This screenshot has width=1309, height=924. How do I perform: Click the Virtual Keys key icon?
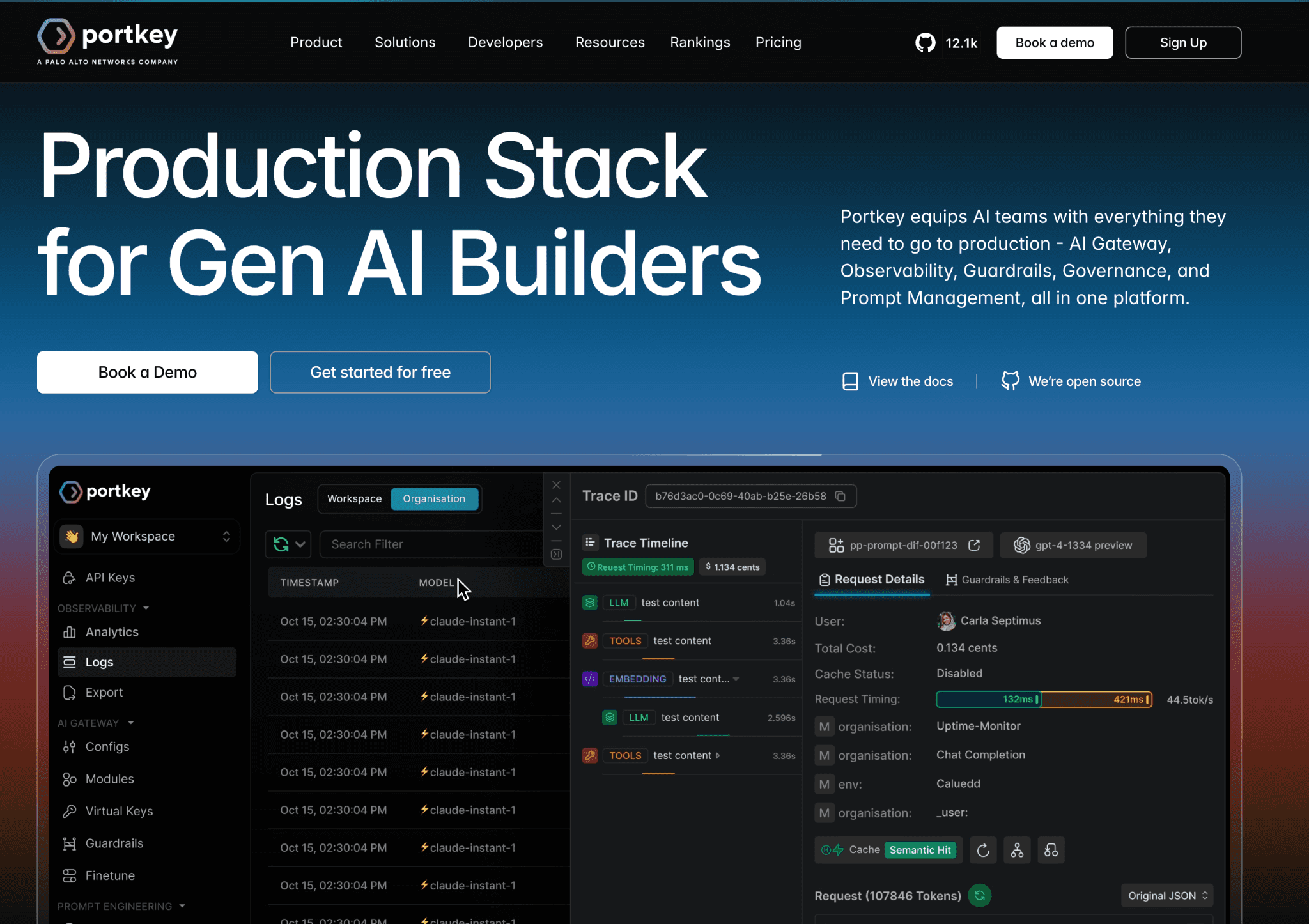pos(69,812)
